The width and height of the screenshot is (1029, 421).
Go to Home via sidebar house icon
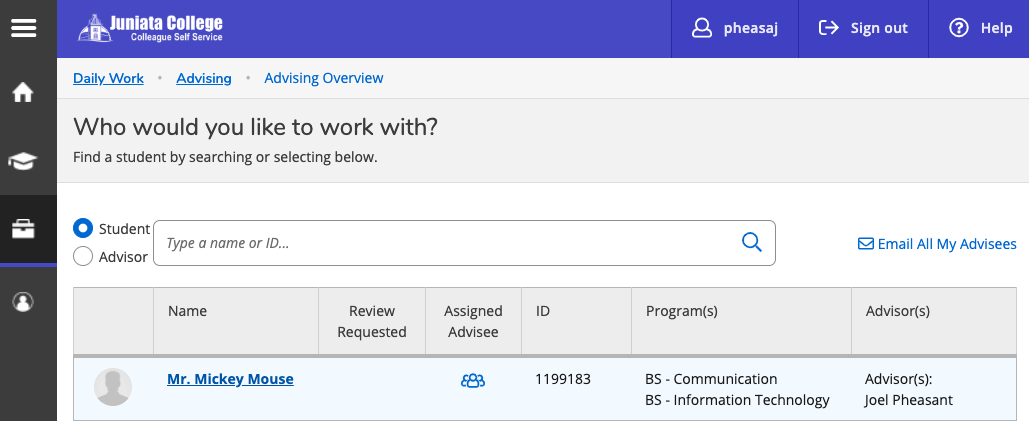(x=24, y=92)
